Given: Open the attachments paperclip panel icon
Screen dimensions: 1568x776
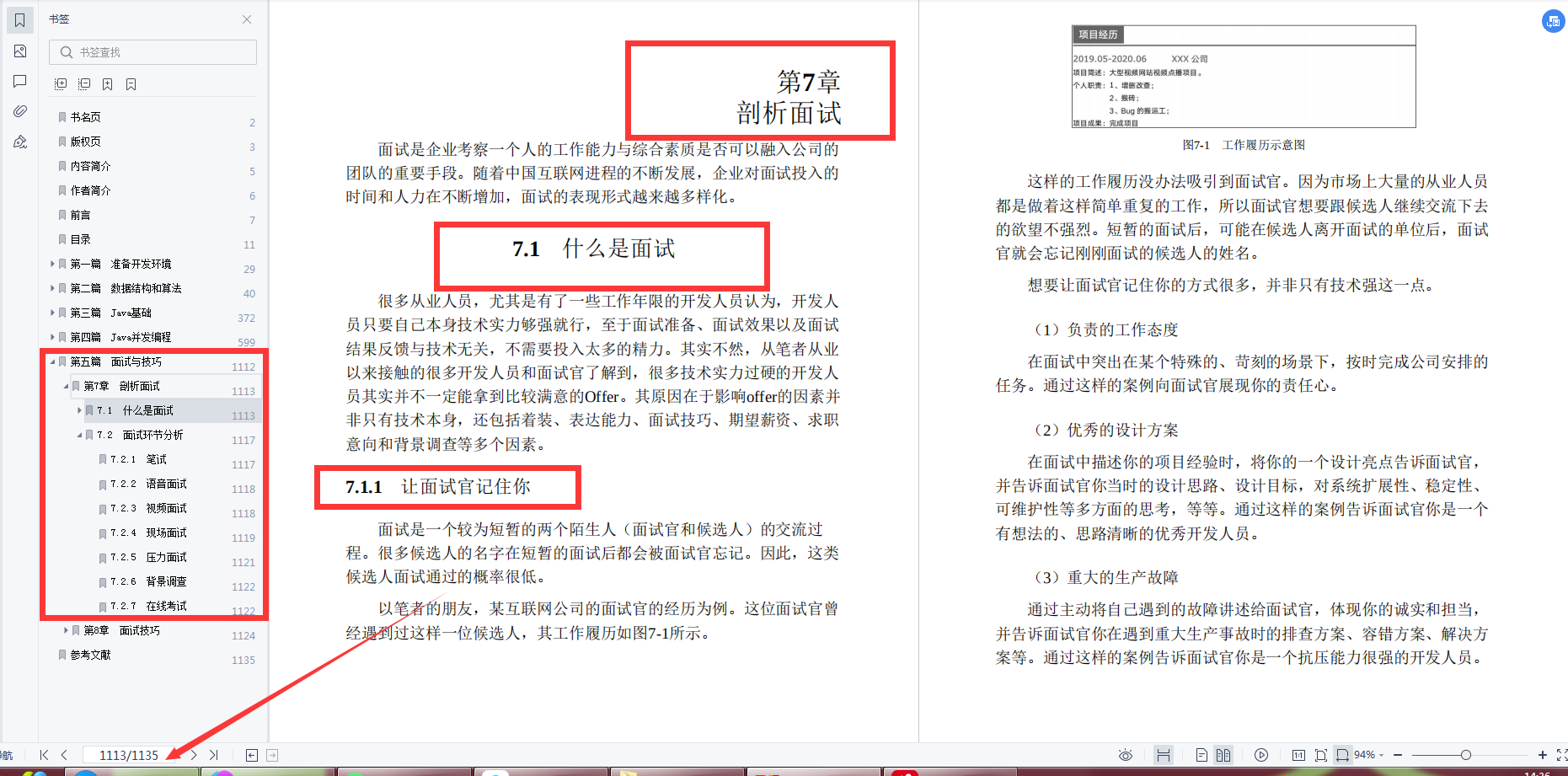Looking at the screenshot, I should [x=20, y=111].
